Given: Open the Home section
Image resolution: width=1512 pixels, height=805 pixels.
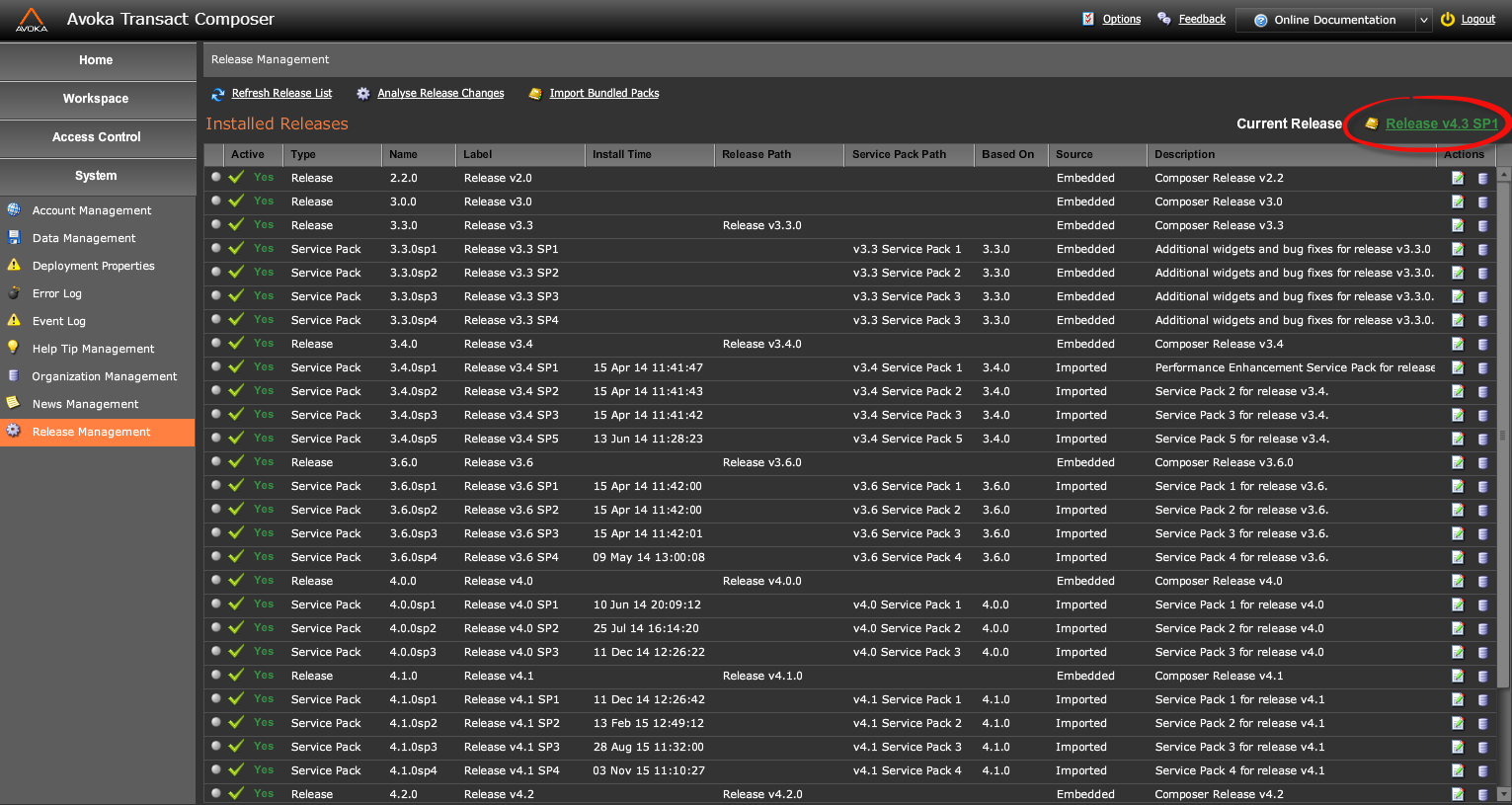Looking at the screenshot, I should tap(97, 60).
